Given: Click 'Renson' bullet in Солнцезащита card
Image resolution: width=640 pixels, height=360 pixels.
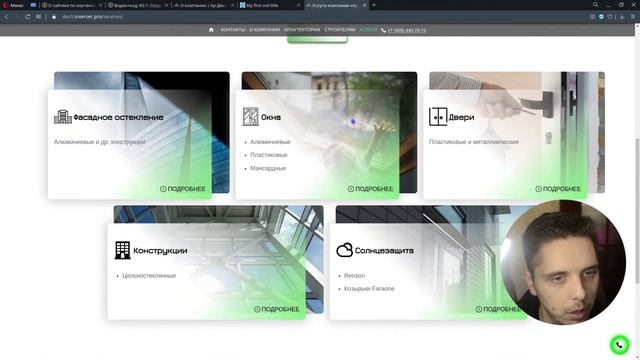Looking at the screenshot, I should pos(354,276).
